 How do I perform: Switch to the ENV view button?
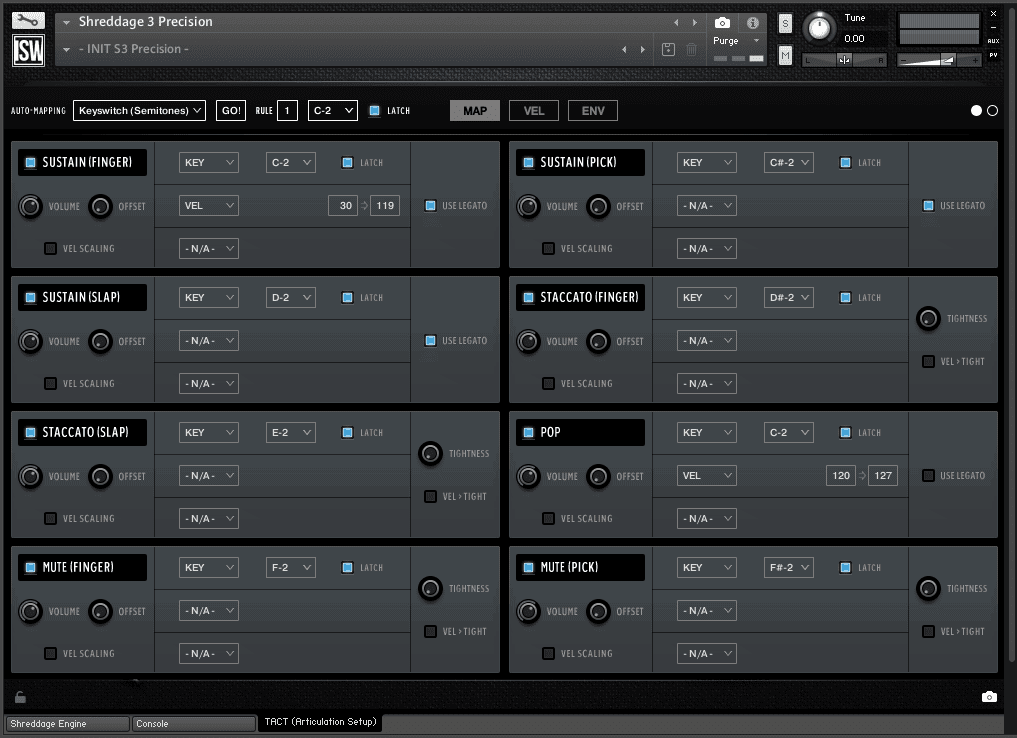(593, 111)
